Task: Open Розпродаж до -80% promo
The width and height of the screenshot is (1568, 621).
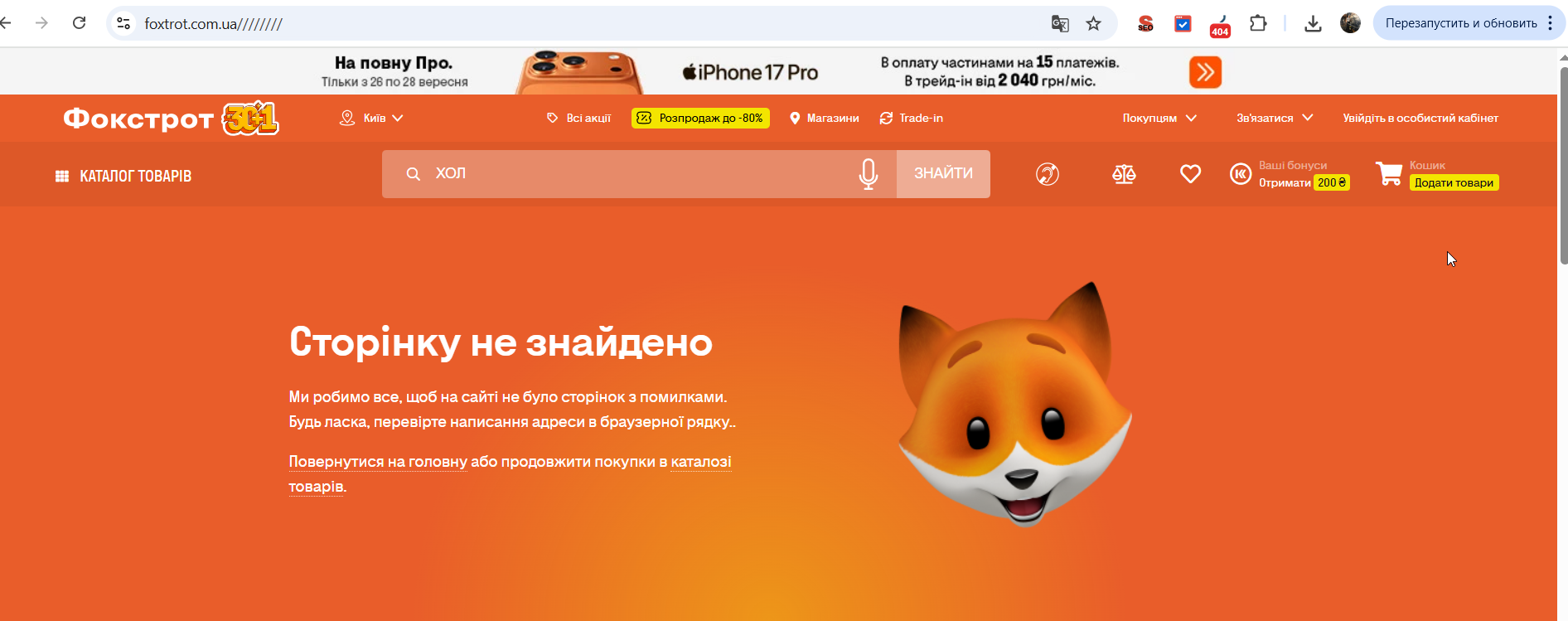Action: tap(700, 119)
